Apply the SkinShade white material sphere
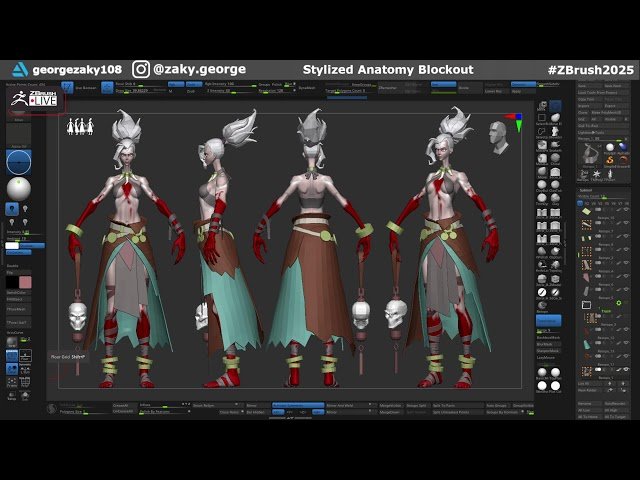This screenshot has height=480, width=640. point(542,385)
